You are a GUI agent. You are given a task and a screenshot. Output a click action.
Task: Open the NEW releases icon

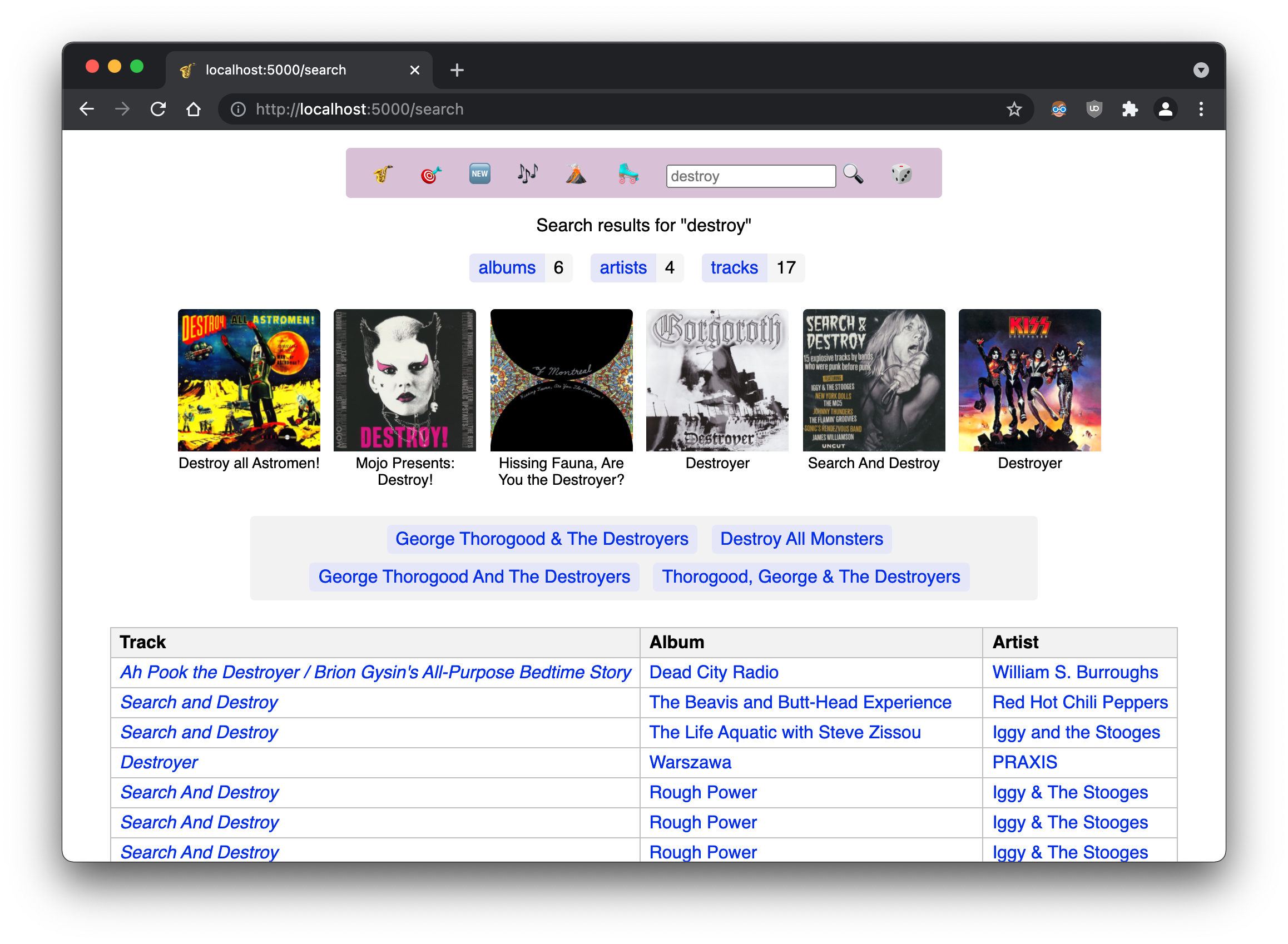[479, 173]
